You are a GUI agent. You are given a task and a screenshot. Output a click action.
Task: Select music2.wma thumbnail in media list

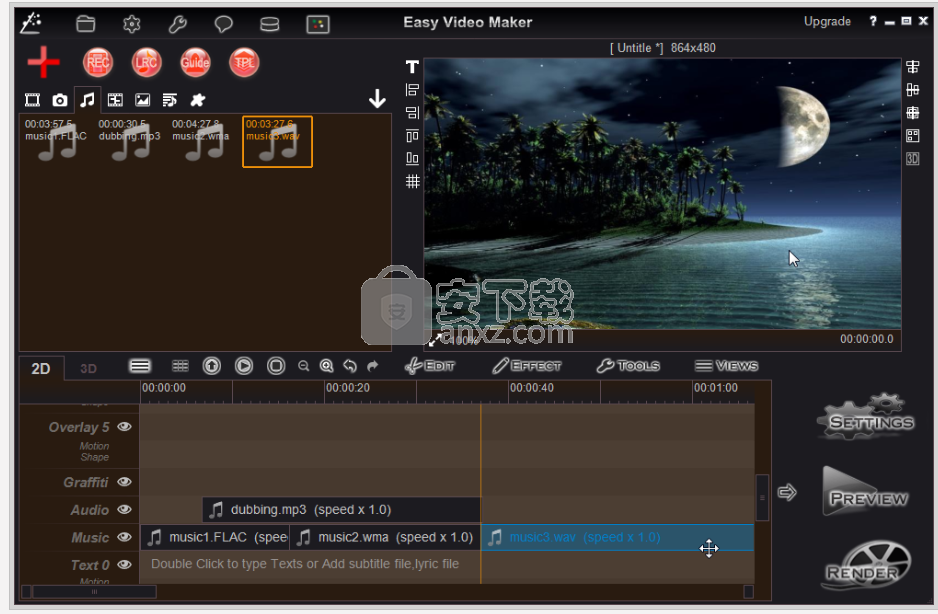201,142
